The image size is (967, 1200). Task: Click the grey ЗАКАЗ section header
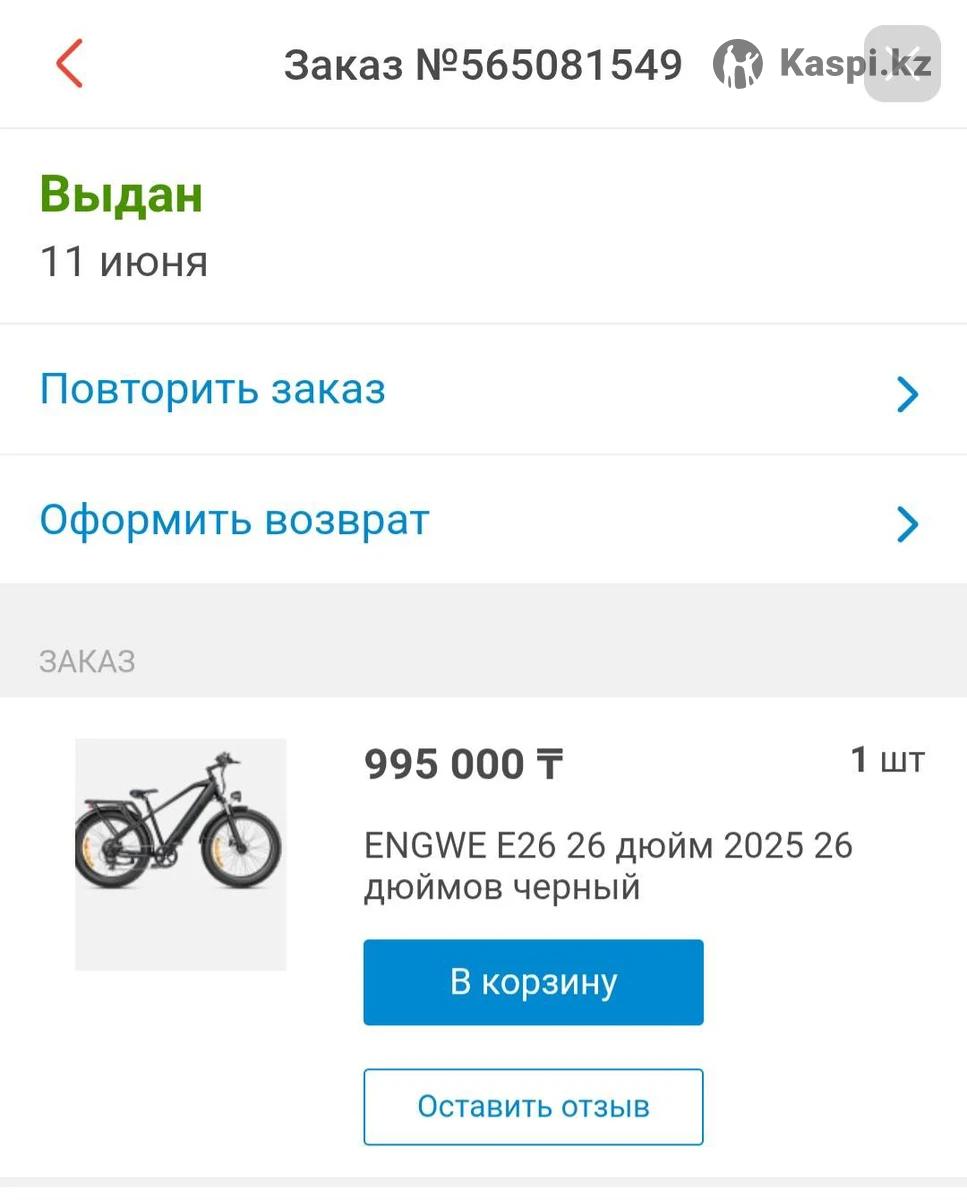[87, 661]
